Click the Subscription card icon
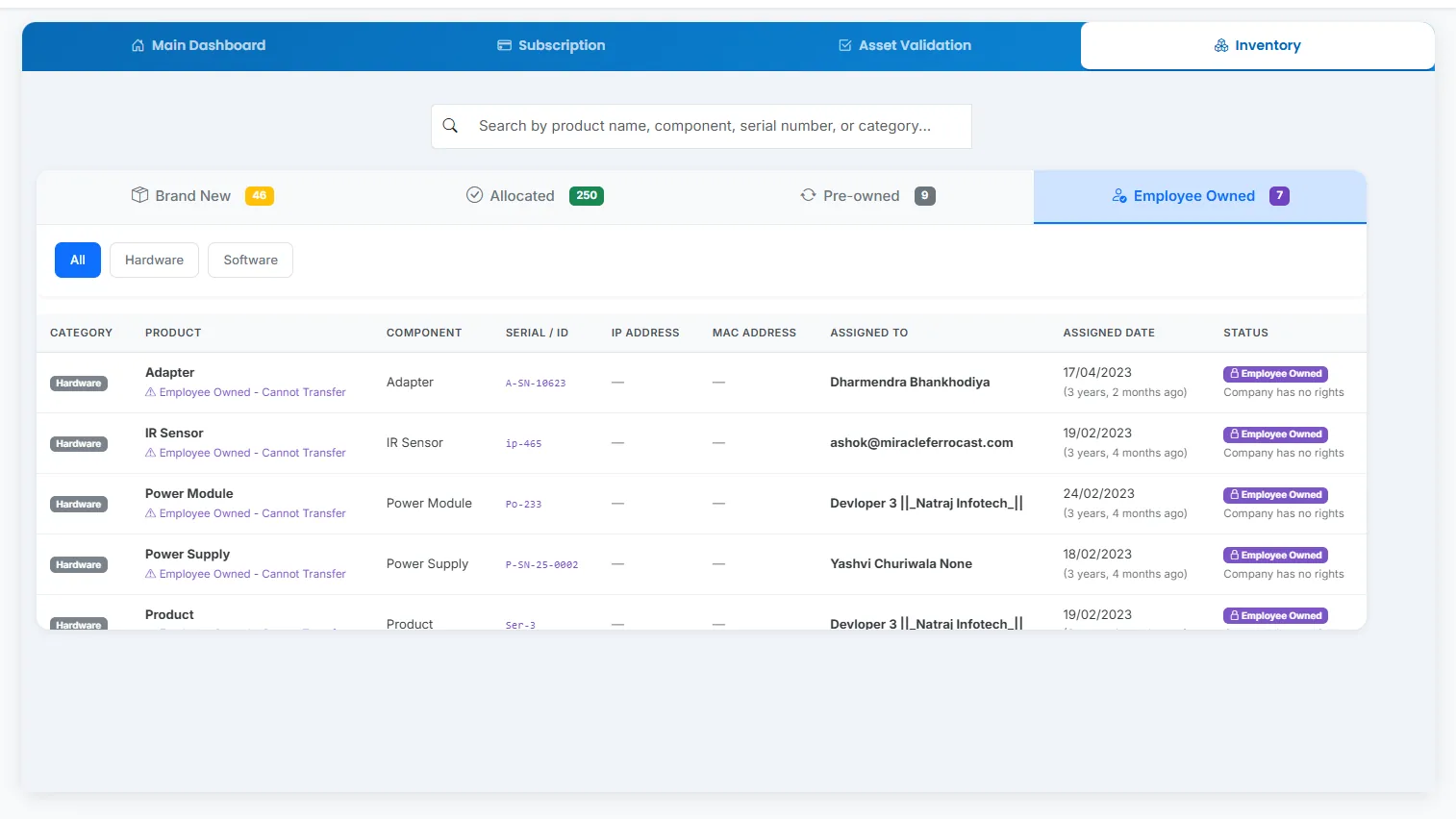This screenshot has width=1456, height=819. point(504,45)
